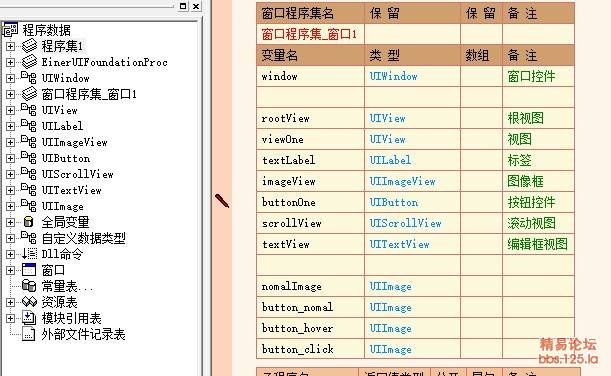This screenshot has height=376, width=611.
Task: Click the imageView variable name cell
Action: coord(311,181)
